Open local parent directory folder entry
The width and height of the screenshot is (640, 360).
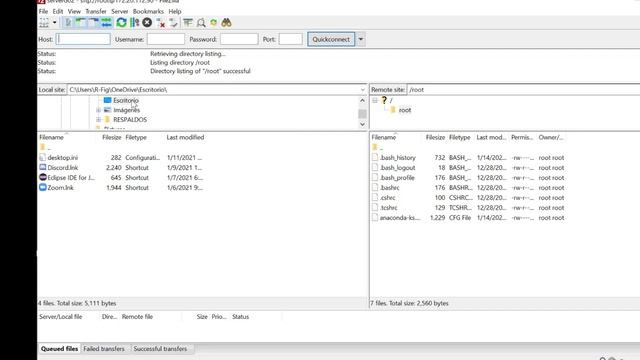click(46, 147)
